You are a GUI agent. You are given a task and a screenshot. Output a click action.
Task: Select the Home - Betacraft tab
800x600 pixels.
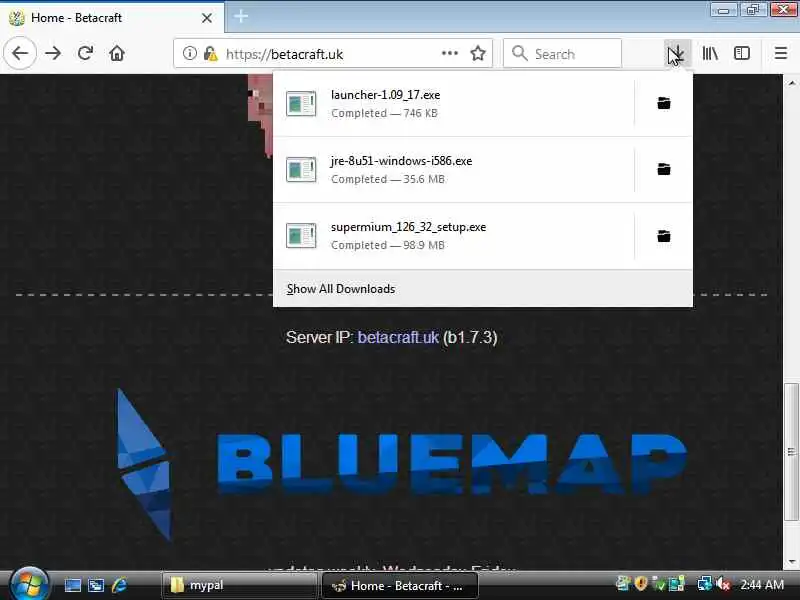pyautogui.click(x=111, y=18)
